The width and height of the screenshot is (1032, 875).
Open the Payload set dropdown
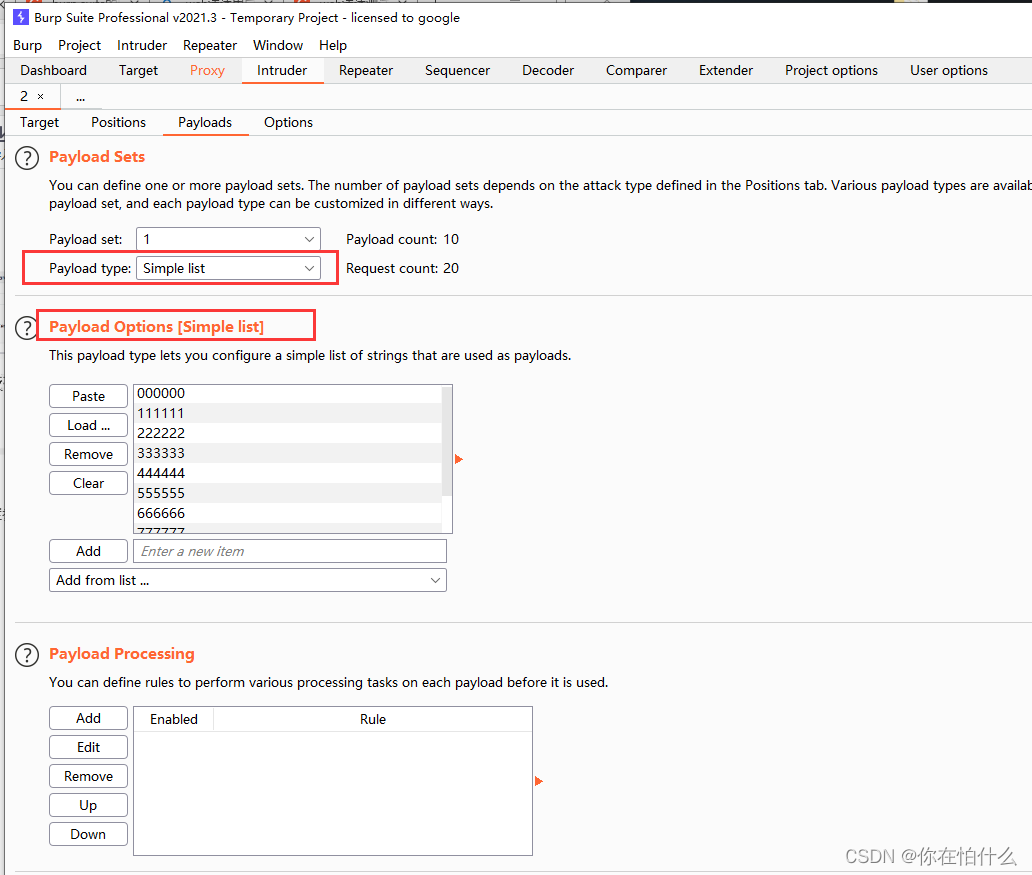click(x=228, y=239)
